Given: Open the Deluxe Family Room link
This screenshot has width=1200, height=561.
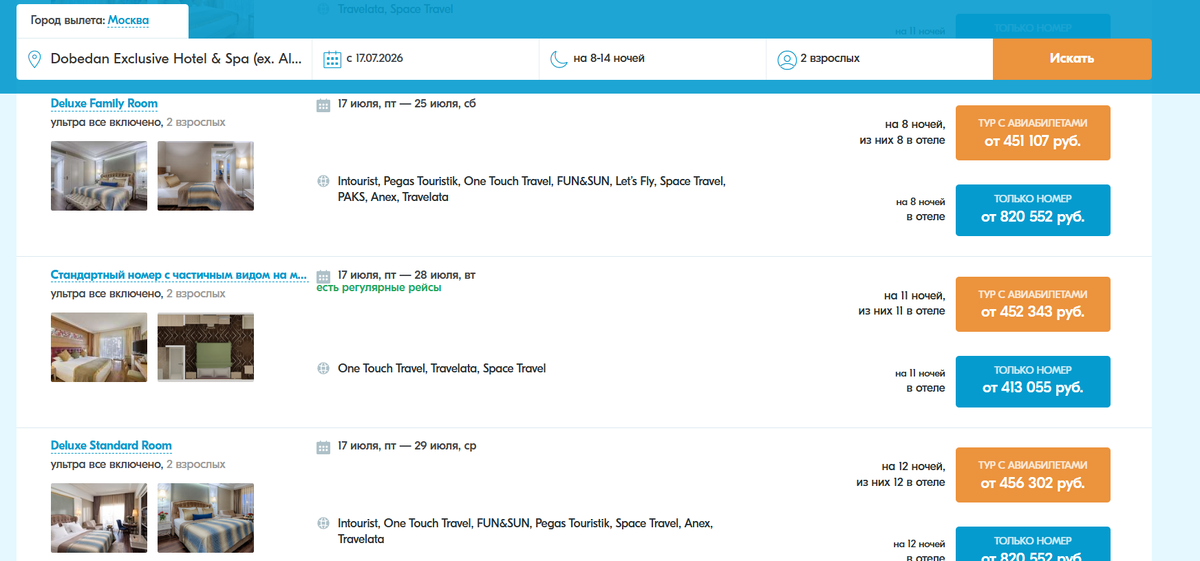Looking at the screenshot, I should click(104, 104).
